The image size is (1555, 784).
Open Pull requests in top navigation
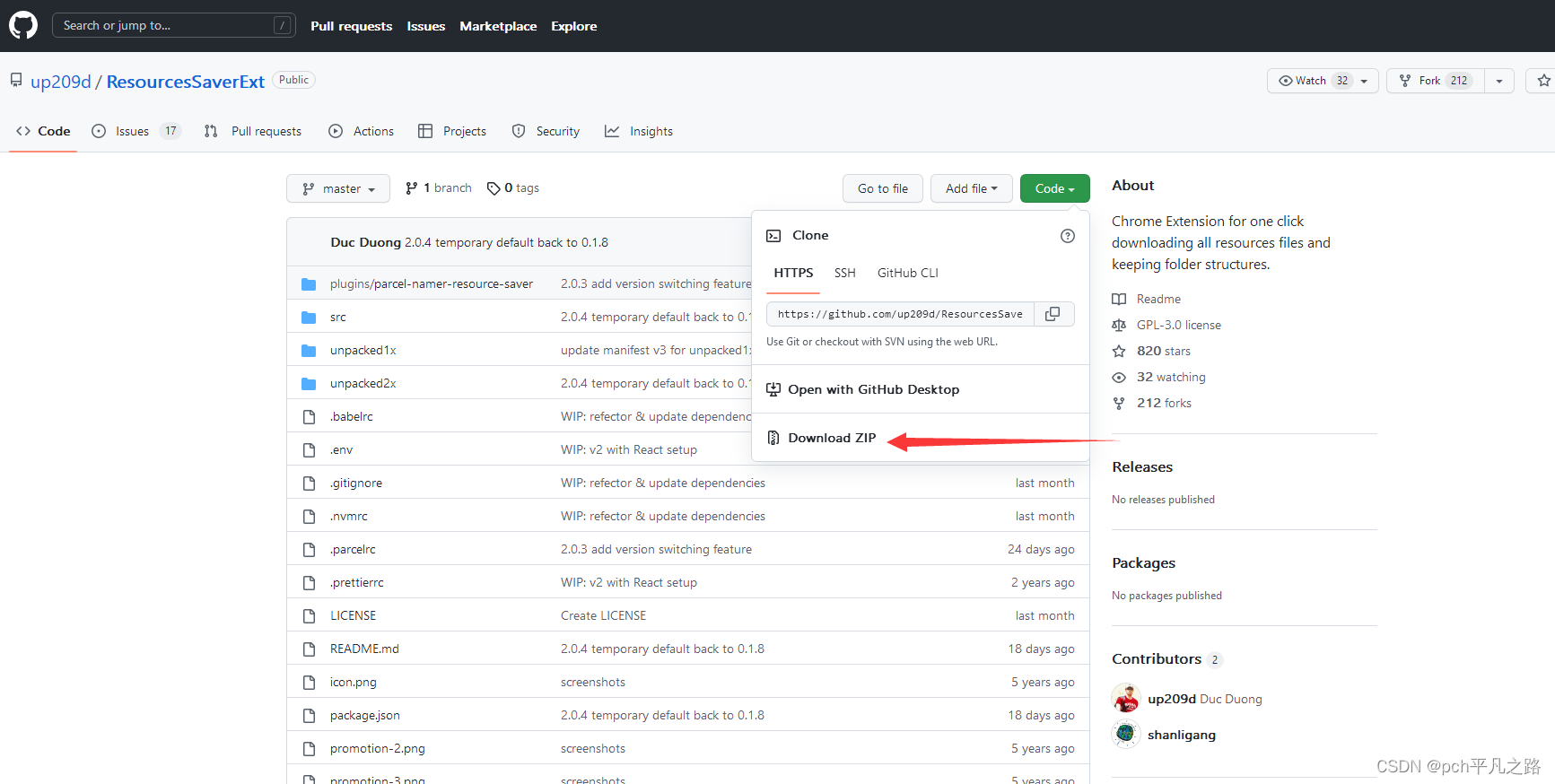352,26
